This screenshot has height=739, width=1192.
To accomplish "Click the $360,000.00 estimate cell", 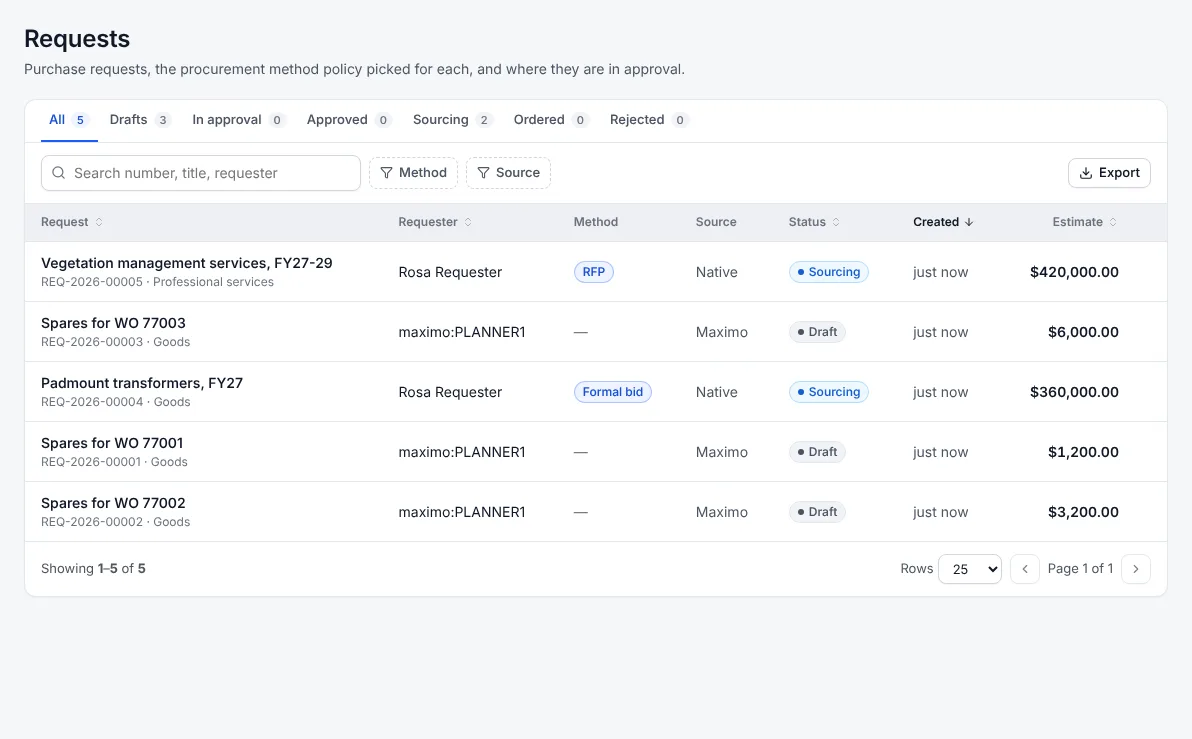I will point(1074,392).
